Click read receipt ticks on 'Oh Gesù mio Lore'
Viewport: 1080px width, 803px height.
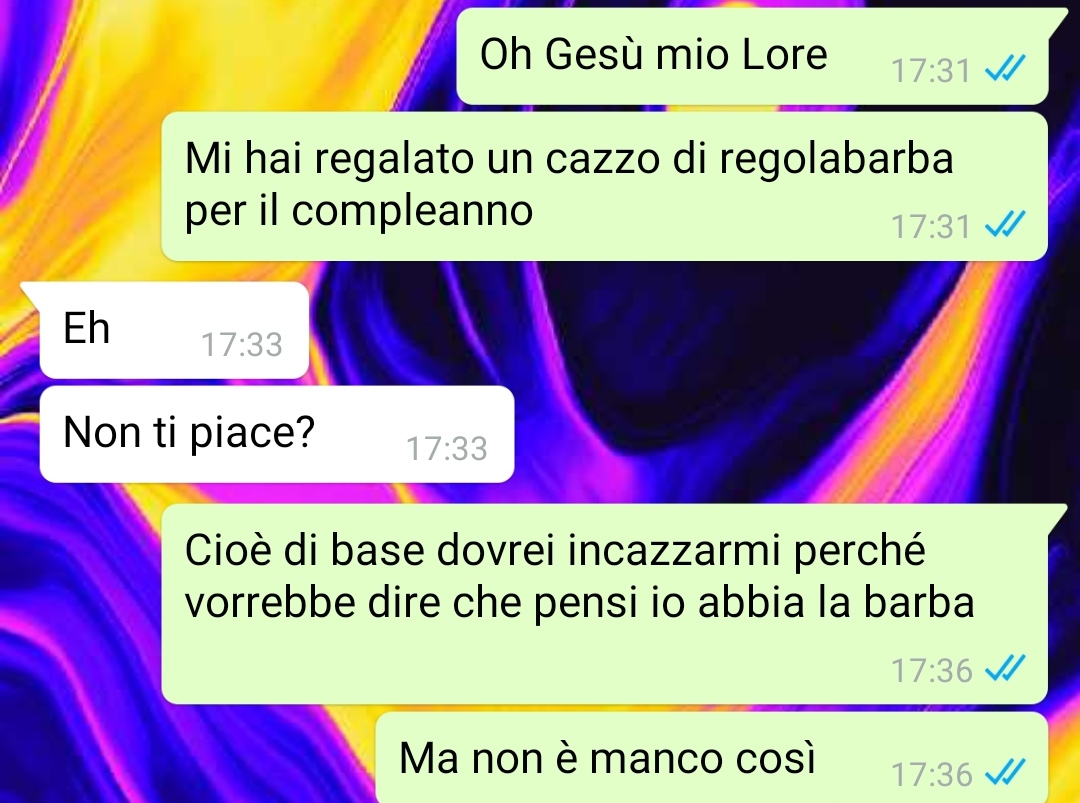1005,69
